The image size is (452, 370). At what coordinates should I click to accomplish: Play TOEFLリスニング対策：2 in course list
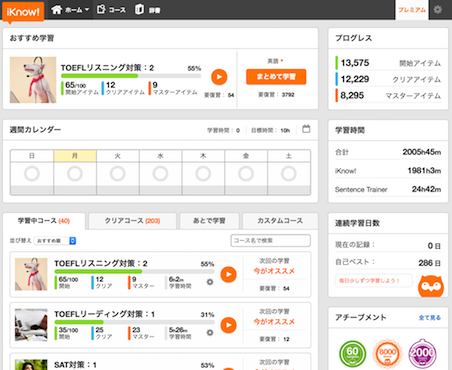(228, 274)
